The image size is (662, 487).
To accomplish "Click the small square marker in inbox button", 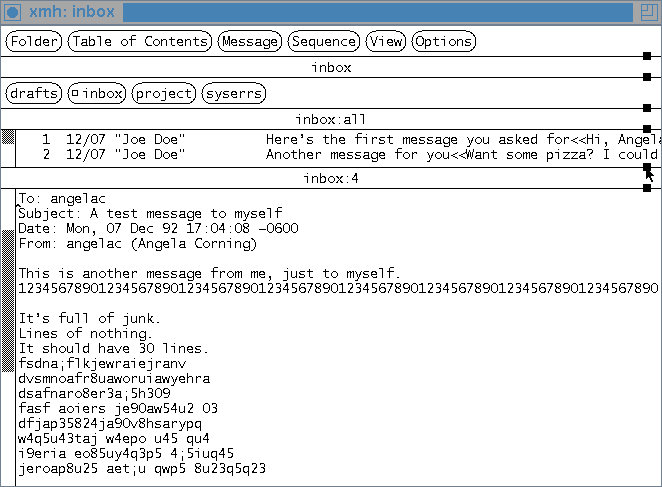I will click(x=74, y=94).
